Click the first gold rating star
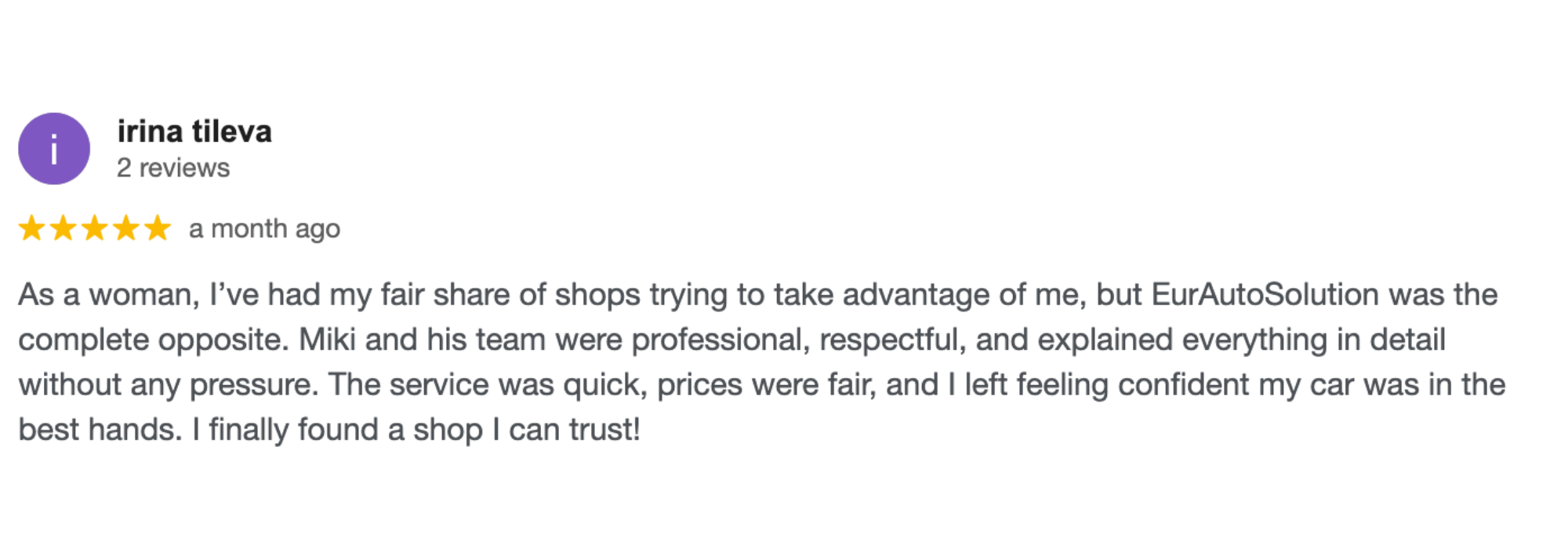The height and width of the screenshot is (549, 1568). (x=32, y=228)
